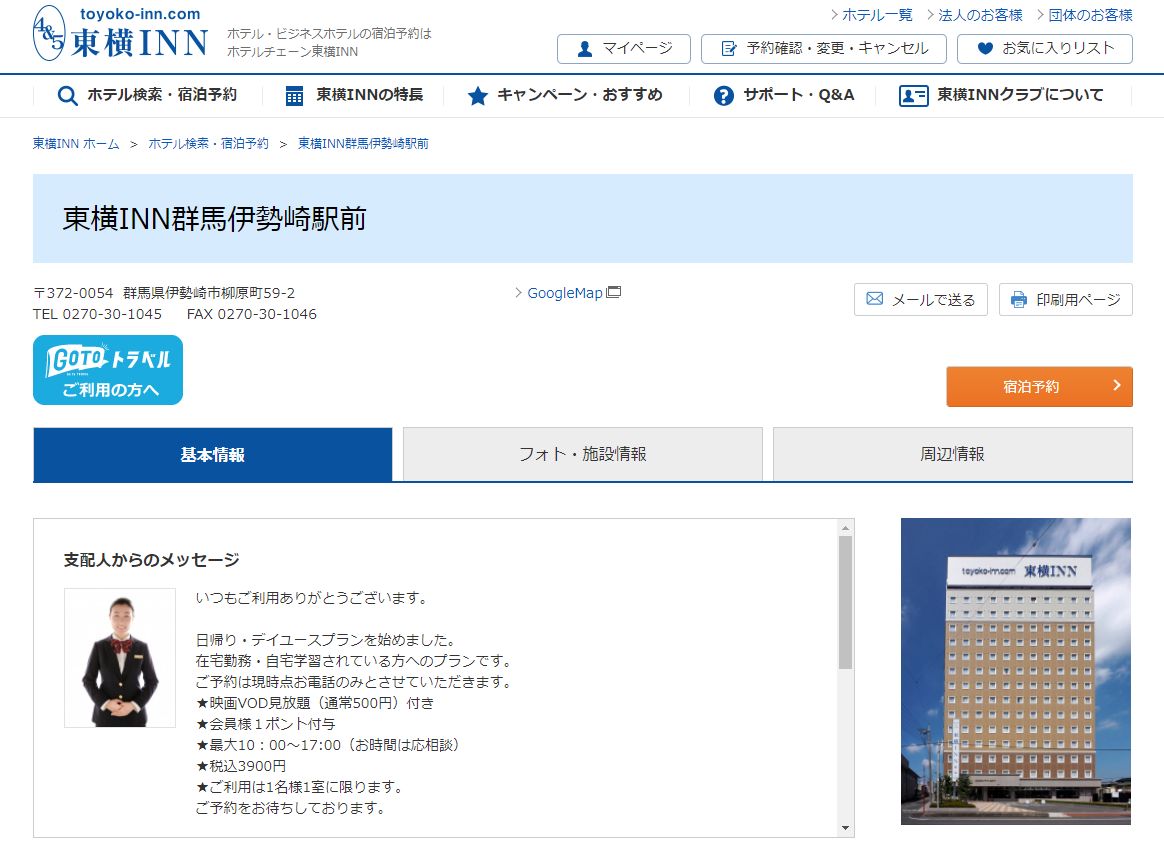The height and width of the screenshot is (850, 1164).
Task: Open サポート・Q&A menu
Action: pos(785,96)
